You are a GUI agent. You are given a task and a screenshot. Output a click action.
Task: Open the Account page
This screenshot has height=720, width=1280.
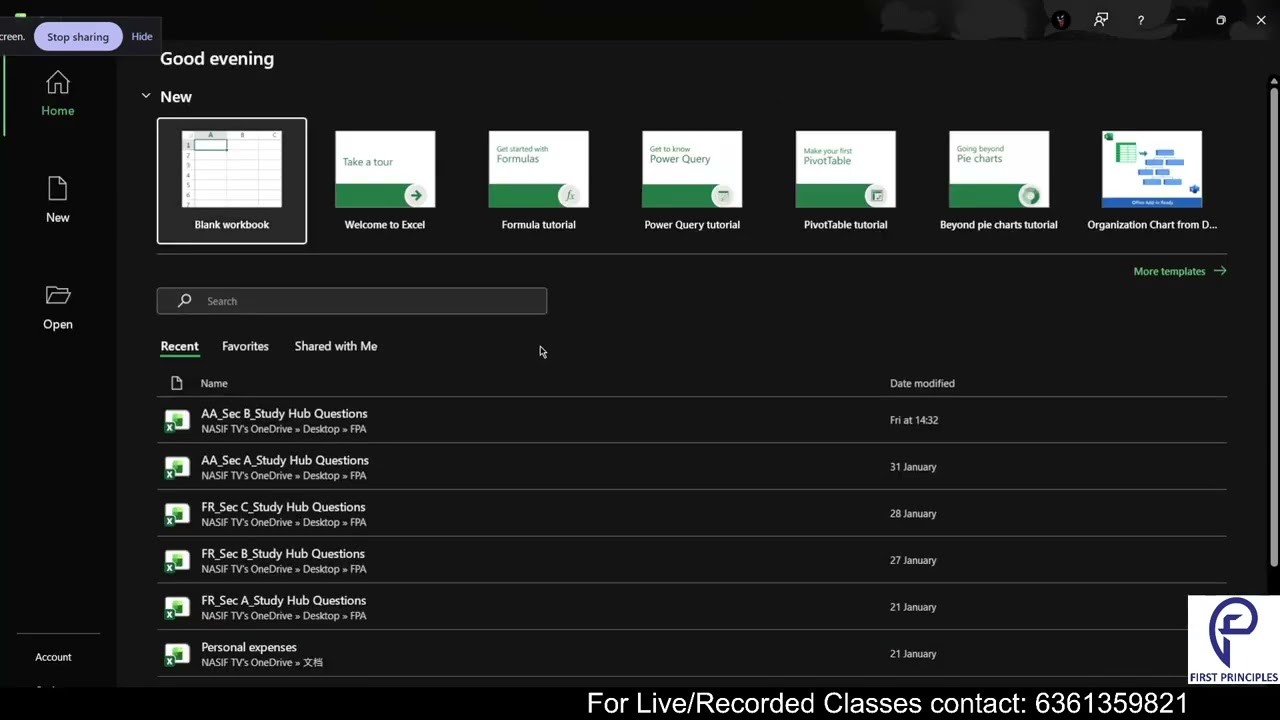53,657
